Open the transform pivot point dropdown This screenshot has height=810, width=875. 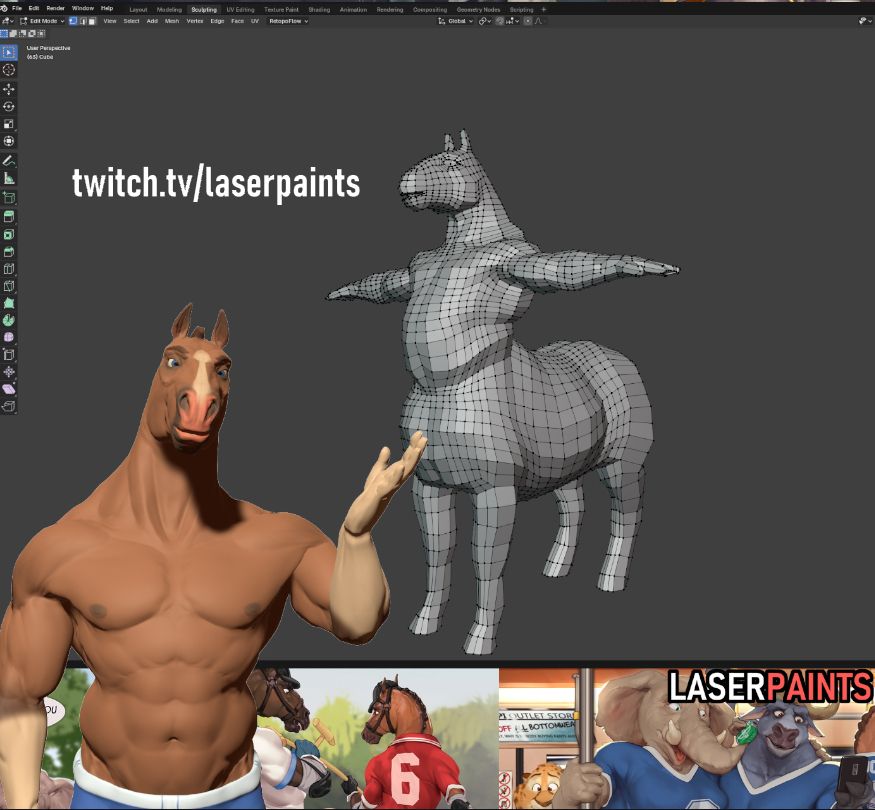pyautogui.click(x=485, y=21)
